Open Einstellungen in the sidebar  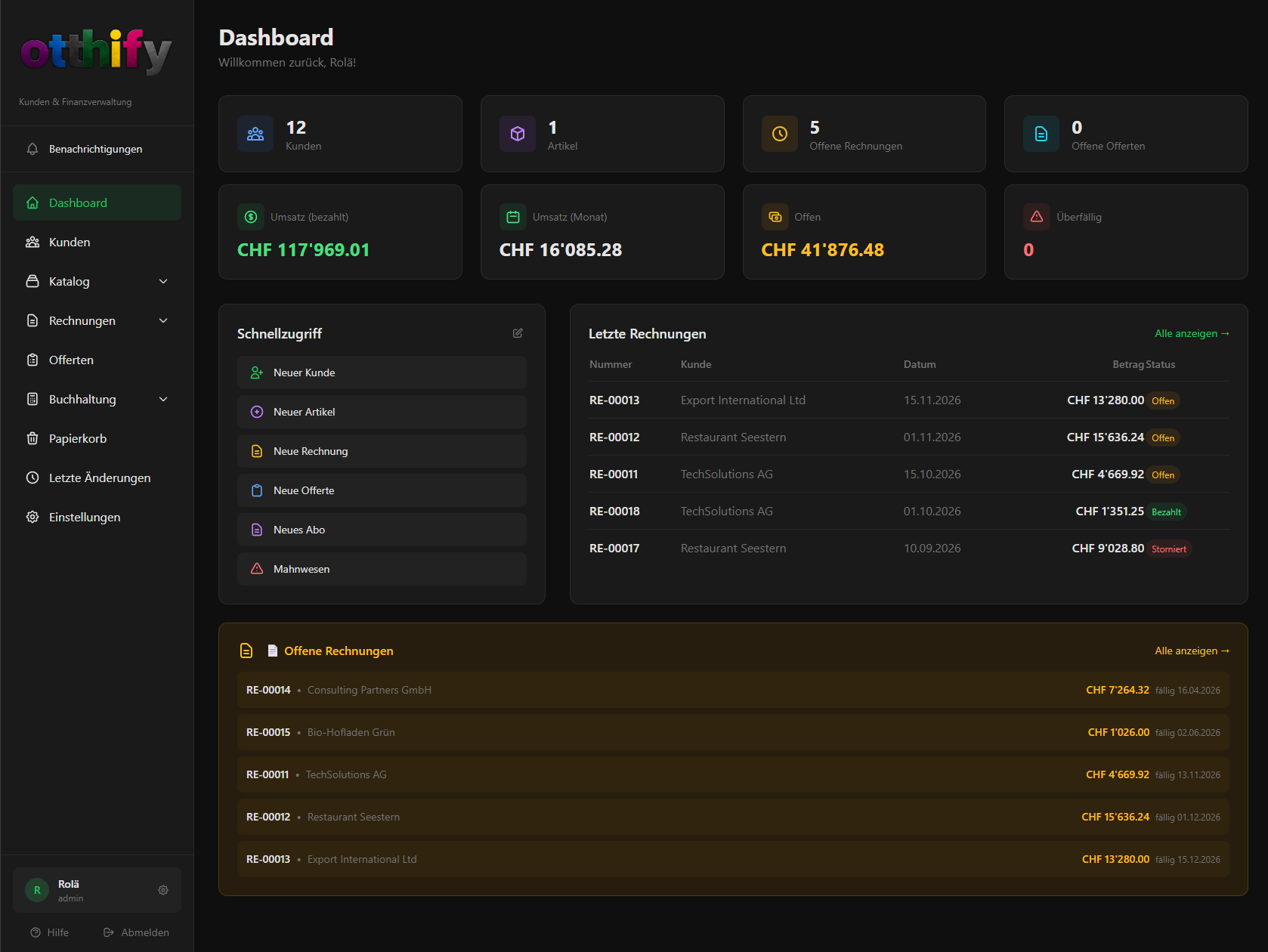click(x=97, y=517)
